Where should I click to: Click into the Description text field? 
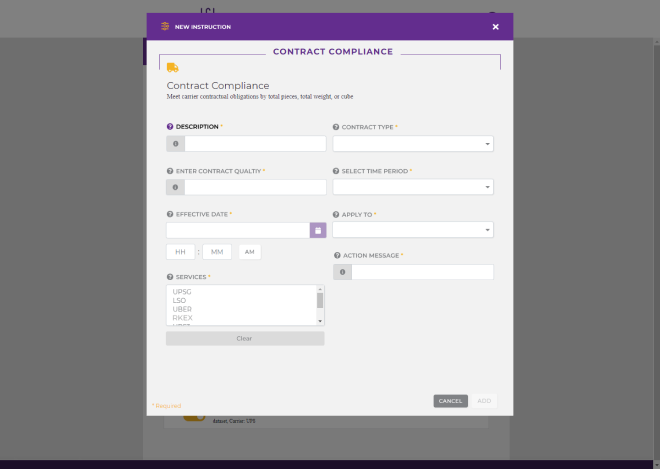(255, 144)
